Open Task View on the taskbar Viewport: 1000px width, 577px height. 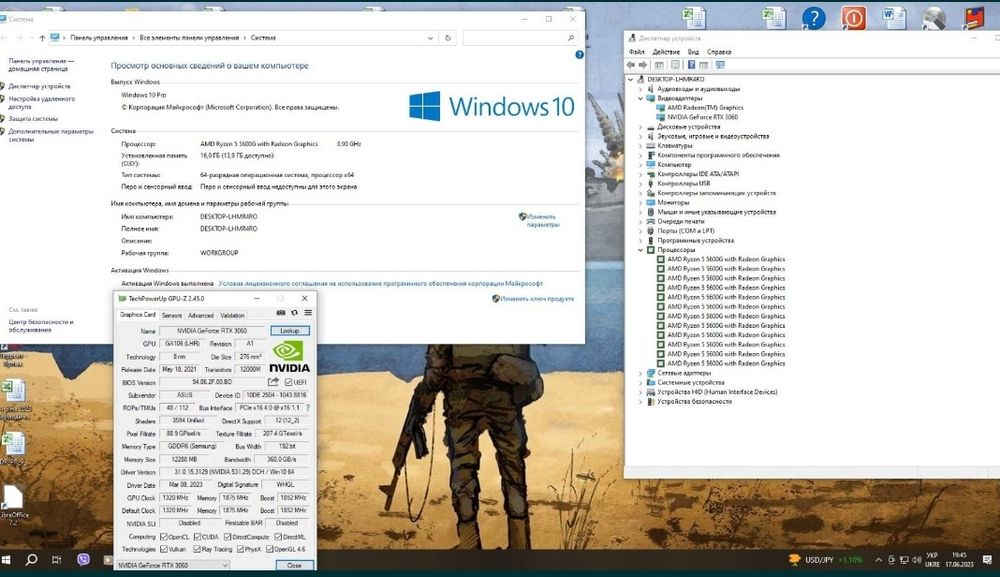(56, 560)
